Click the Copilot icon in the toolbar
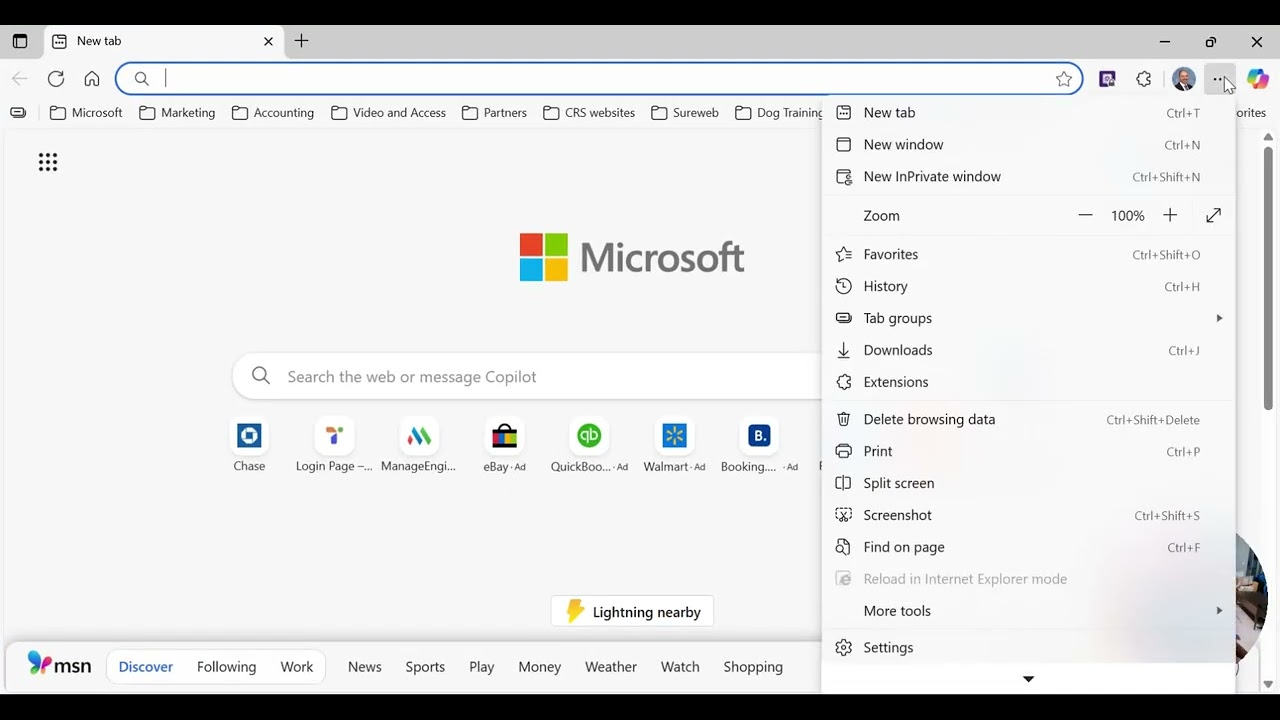Viewport: 1280px width, 720px height. pos(1258,79)
